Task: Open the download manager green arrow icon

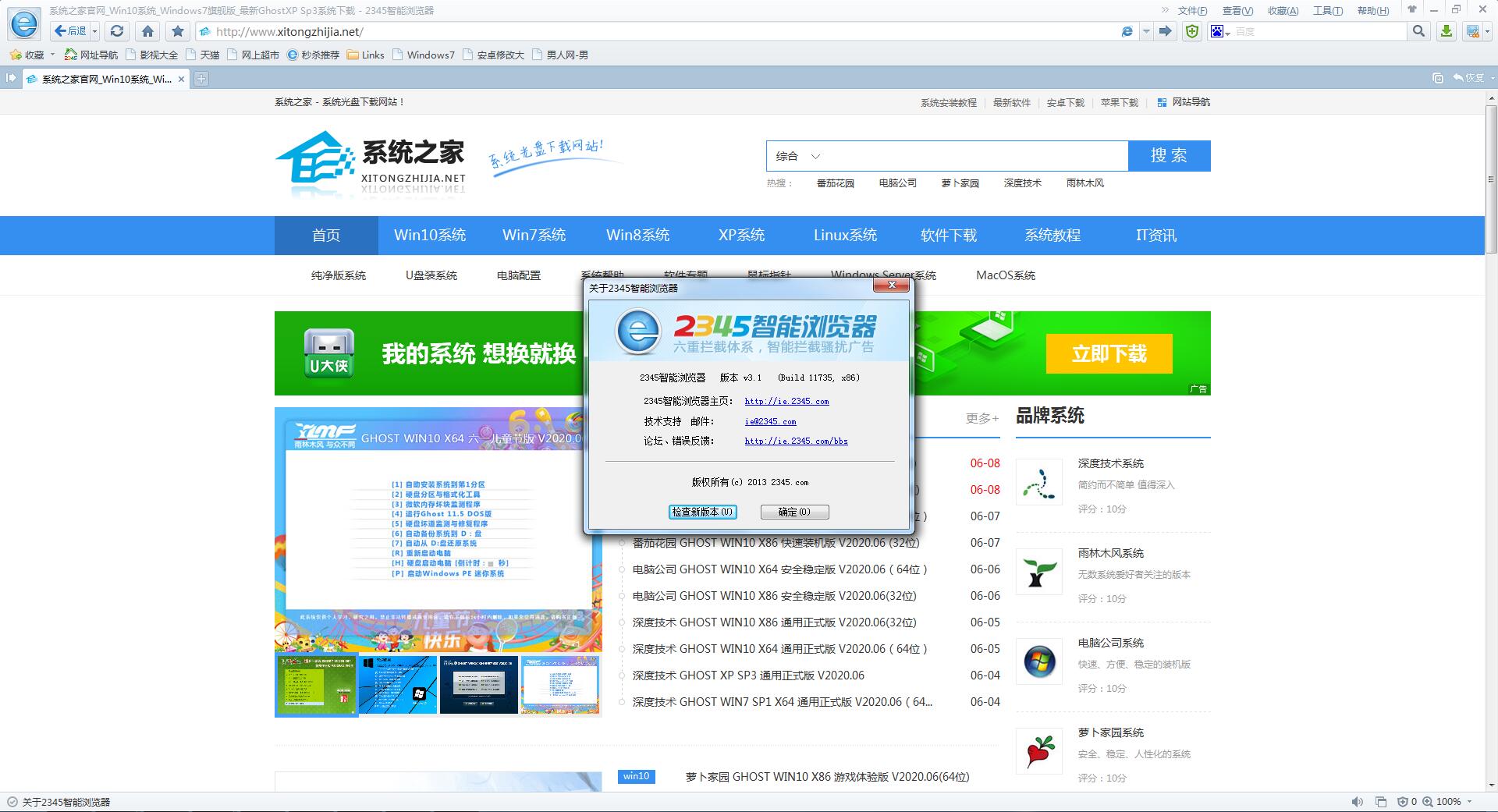Action: click(1446, 31)
